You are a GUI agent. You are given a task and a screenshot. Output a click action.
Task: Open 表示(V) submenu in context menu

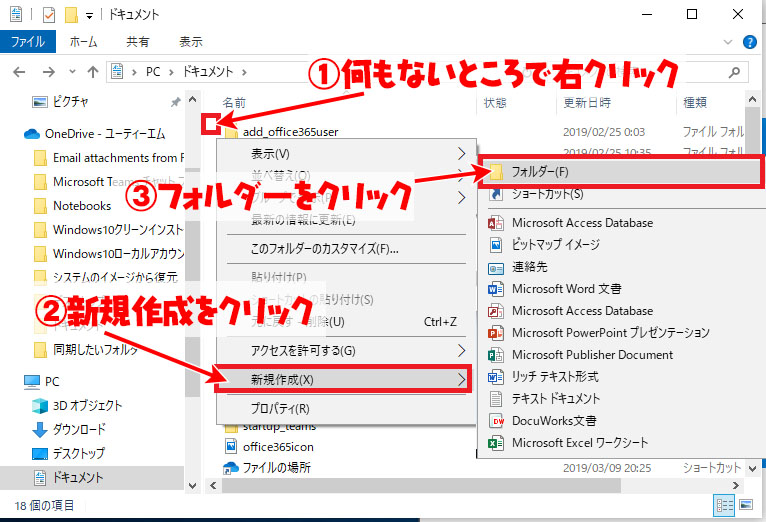346,154
